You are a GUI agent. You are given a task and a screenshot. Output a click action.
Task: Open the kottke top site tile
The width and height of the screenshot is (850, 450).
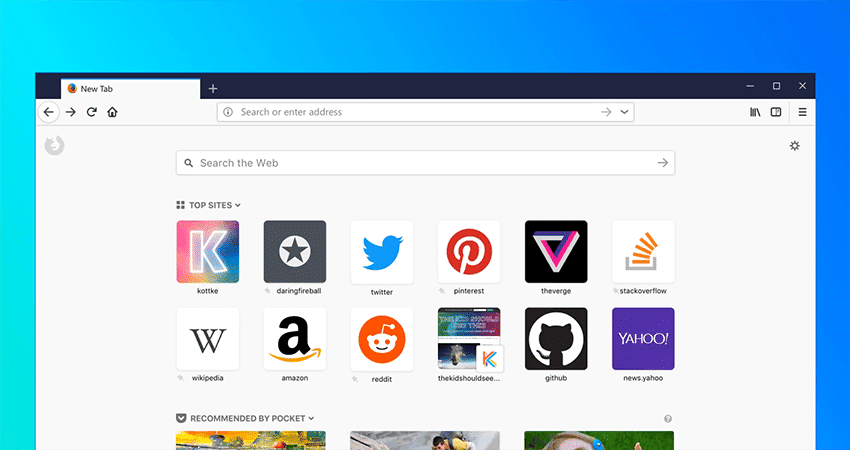tap(208, 252)
